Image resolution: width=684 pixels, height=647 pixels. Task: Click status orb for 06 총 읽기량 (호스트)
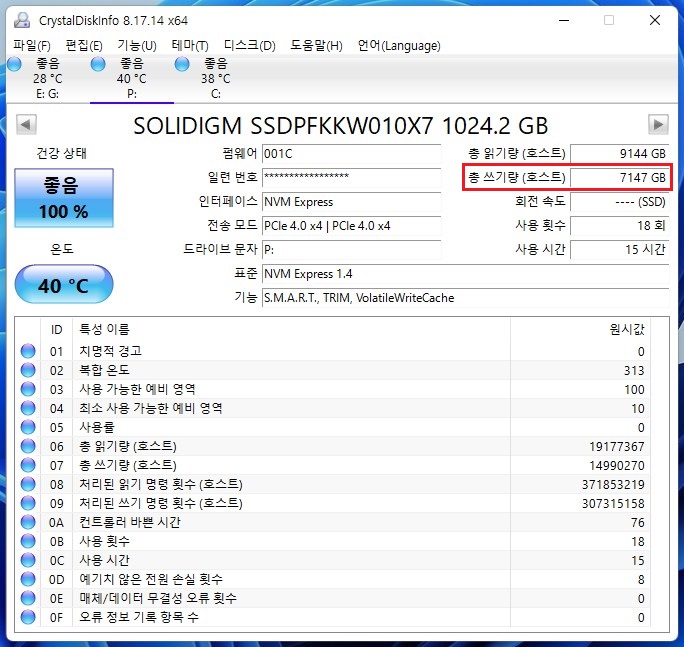(28, 446)
